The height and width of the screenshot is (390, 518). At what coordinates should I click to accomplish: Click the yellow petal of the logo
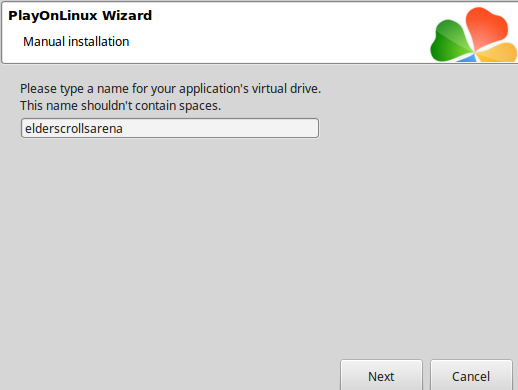click(497, 53)
